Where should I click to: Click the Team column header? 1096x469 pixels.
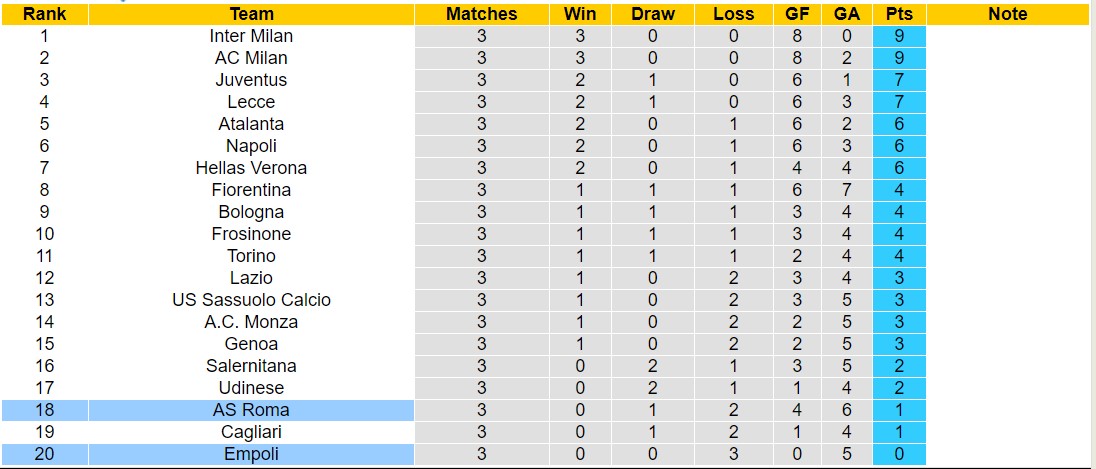coord(251,14)
